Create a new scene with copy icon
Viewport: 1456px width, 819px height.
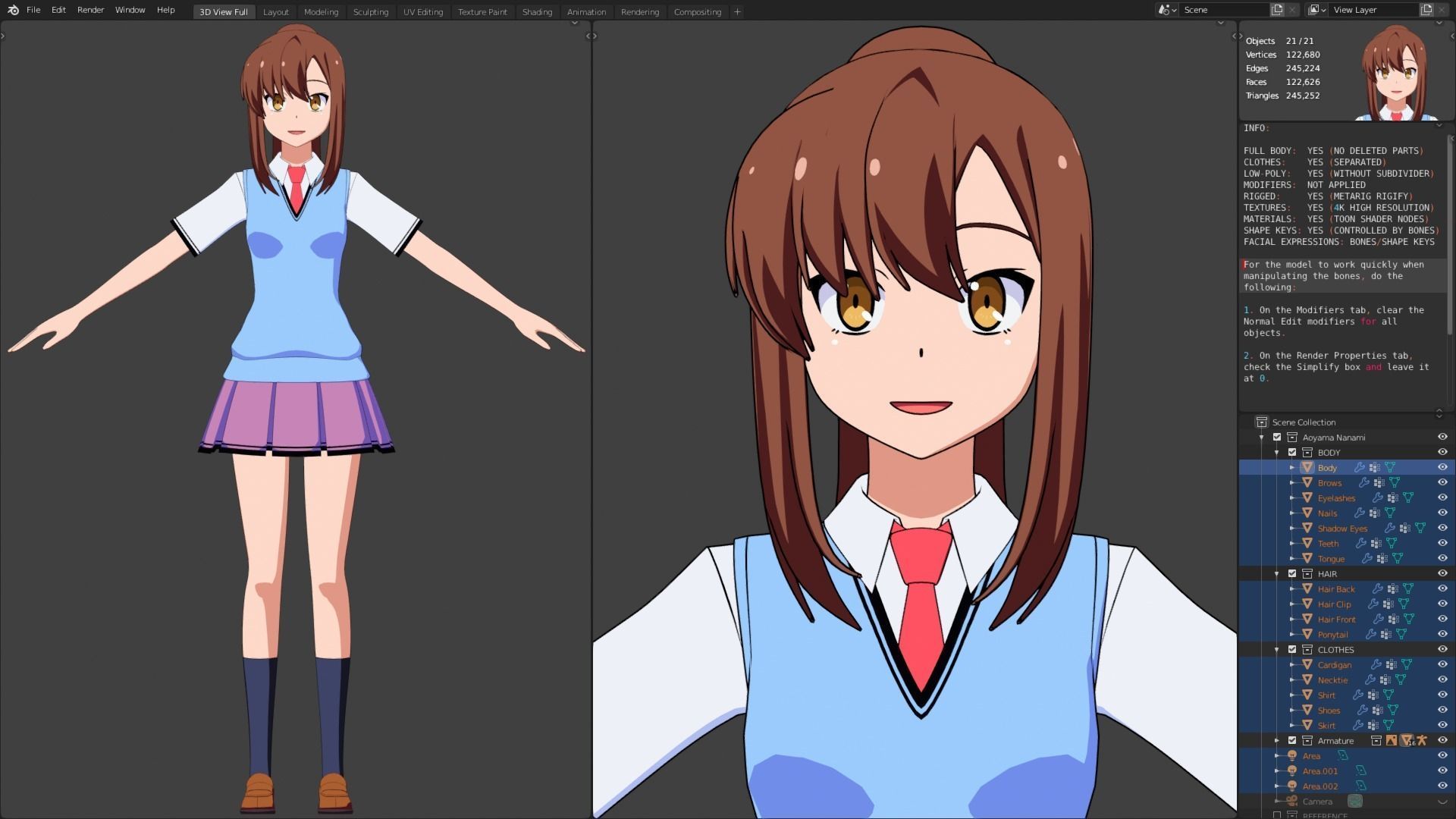point(1278,10)
